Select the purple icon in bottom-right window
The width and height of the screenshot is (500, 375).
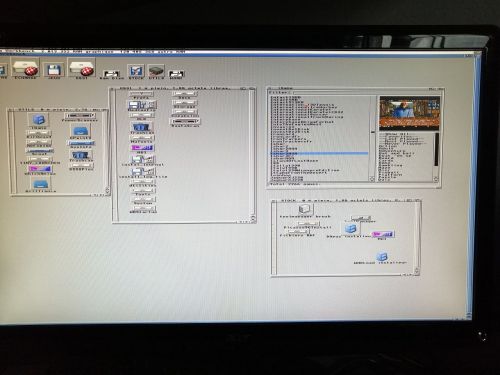pos(382,234)
